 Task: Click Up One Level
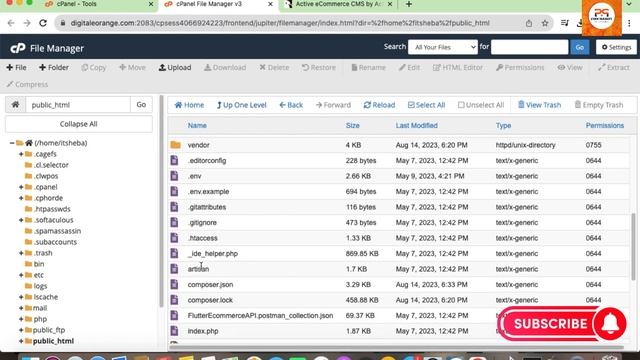(241, 105)
